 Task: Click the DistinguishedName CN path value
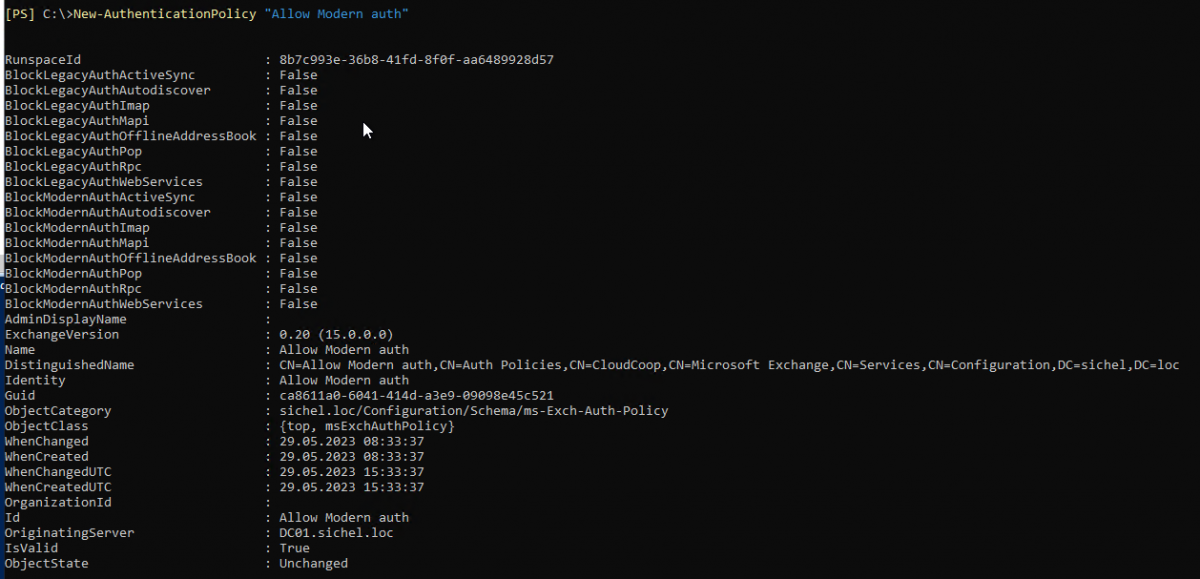point(729,365)
